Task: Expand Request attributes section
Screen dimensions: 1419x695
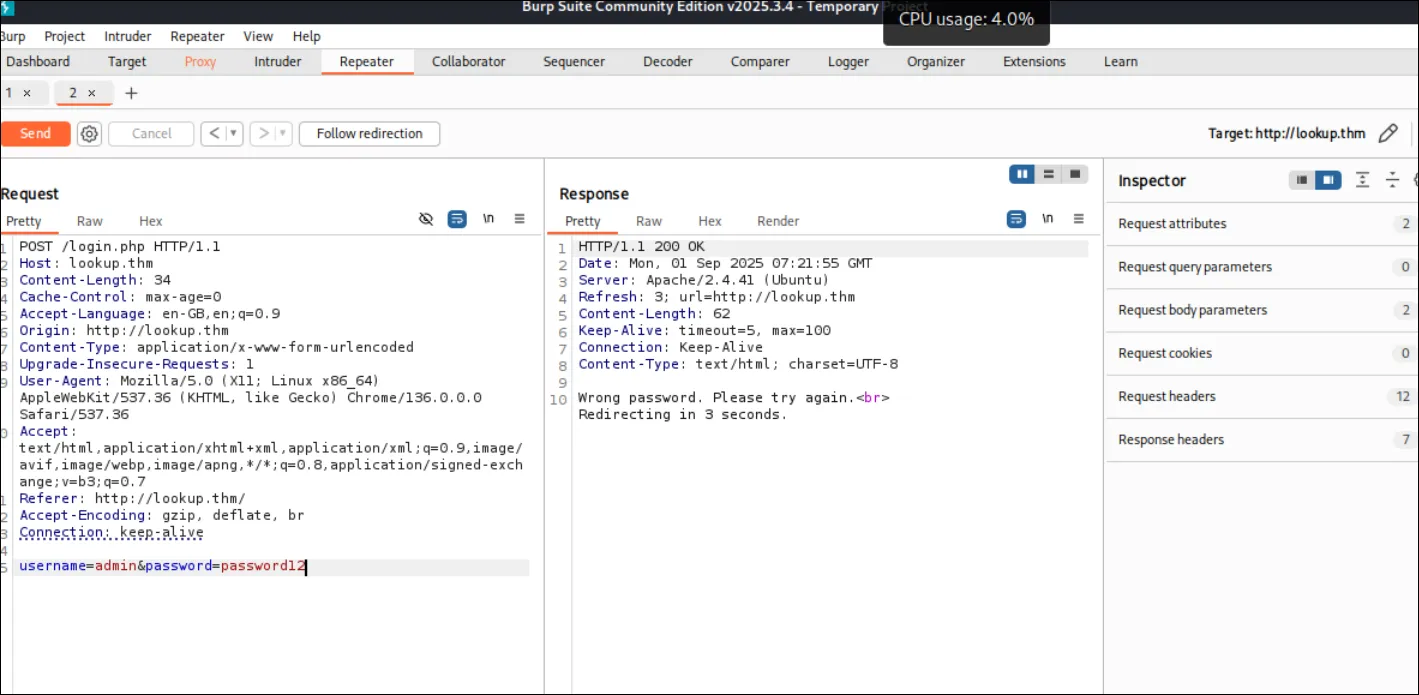Action: [x=1262, y=224]
